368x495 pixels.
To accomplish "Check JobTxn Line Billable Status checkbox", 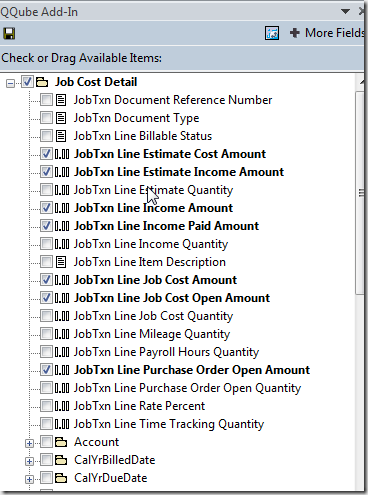I will pos(46,135).
